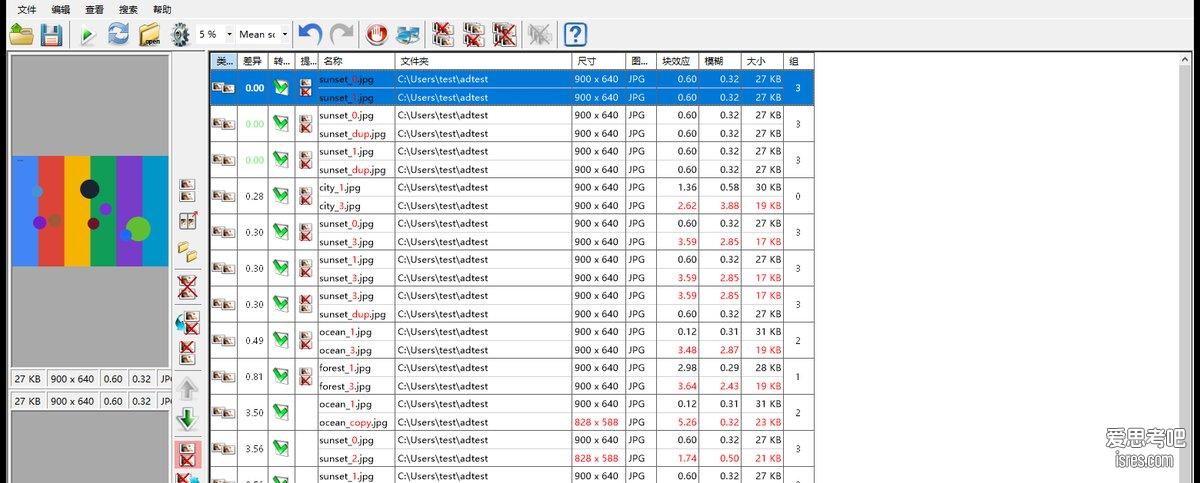Viewport: 1200px width, 483px height.
Task: Sort by the 尺寸 column header
Action: (598, 61)
